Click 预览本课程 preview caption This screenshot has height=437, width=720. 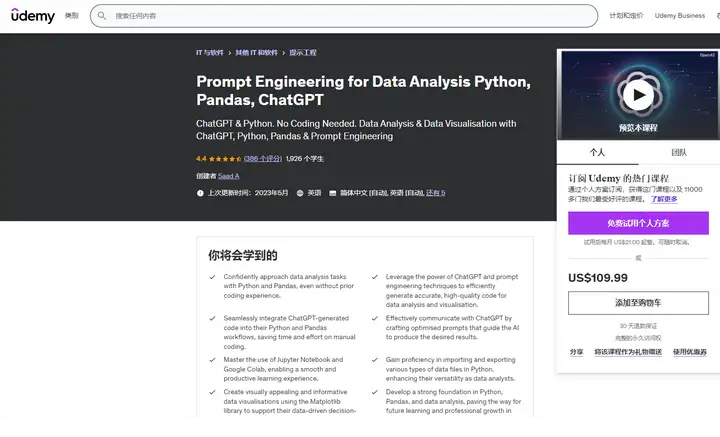[638, 128]
